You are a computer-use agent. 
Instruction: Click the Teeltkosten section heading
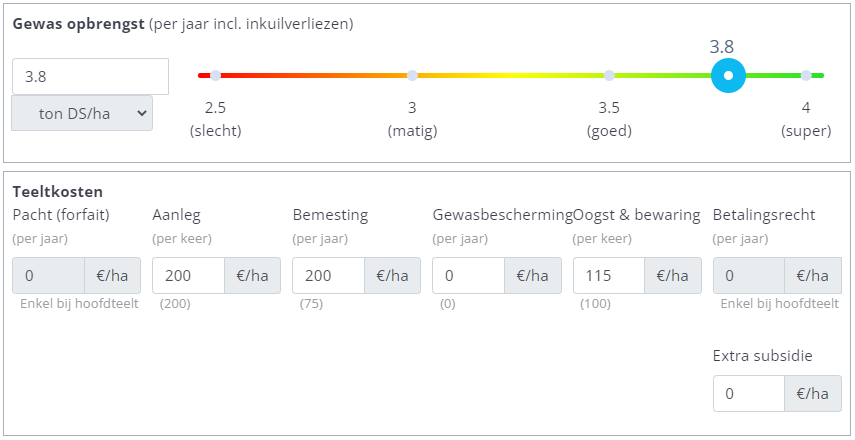(58, 191)
